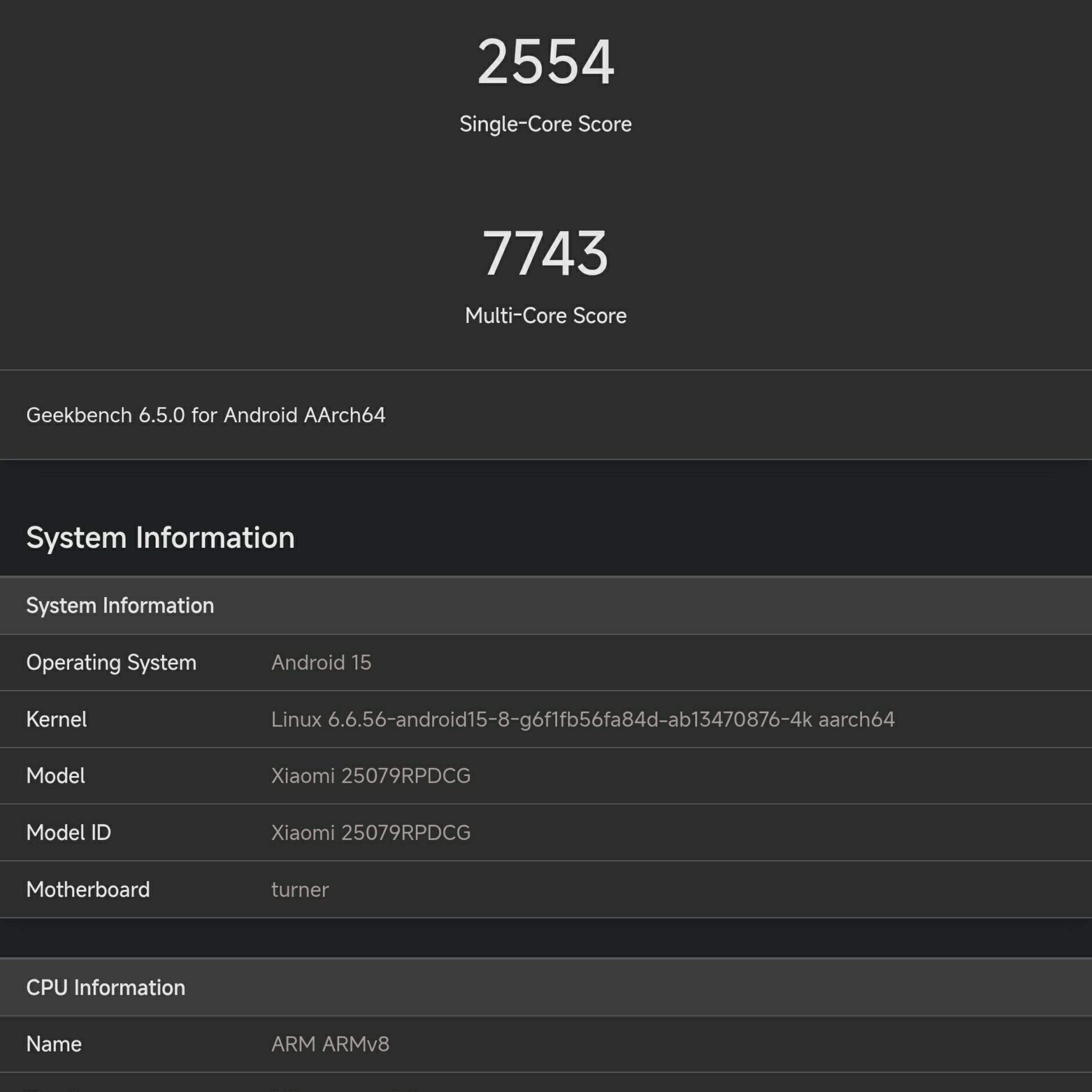
Task: Click the Kernel row label
Action: click(x=57, y=719)
